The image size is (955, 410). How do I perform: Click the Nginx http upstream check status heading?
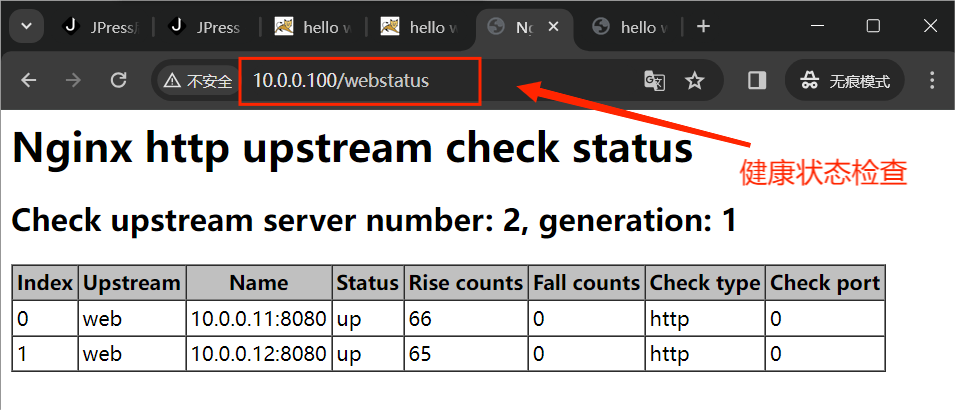[353, 148]
